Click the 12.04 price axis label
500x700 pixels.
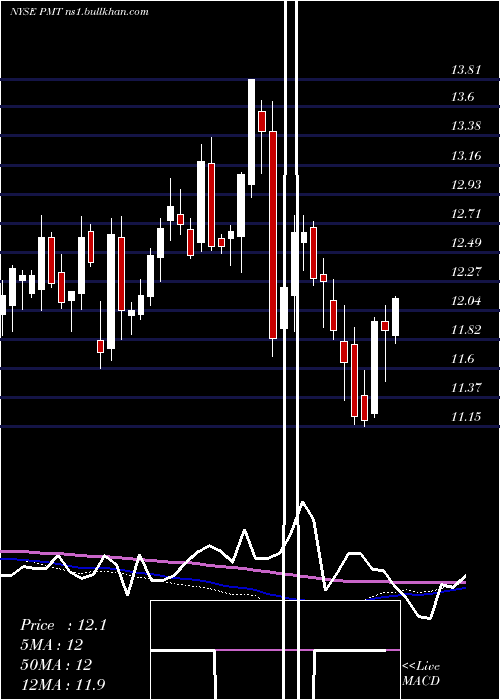tap(466, 301)
